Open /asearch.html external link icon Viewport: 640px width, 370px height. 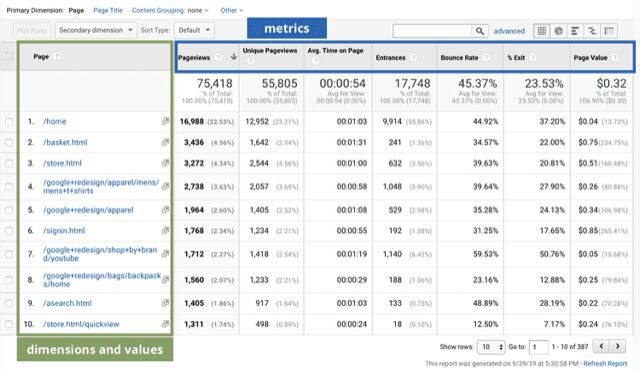coord(165,303)
